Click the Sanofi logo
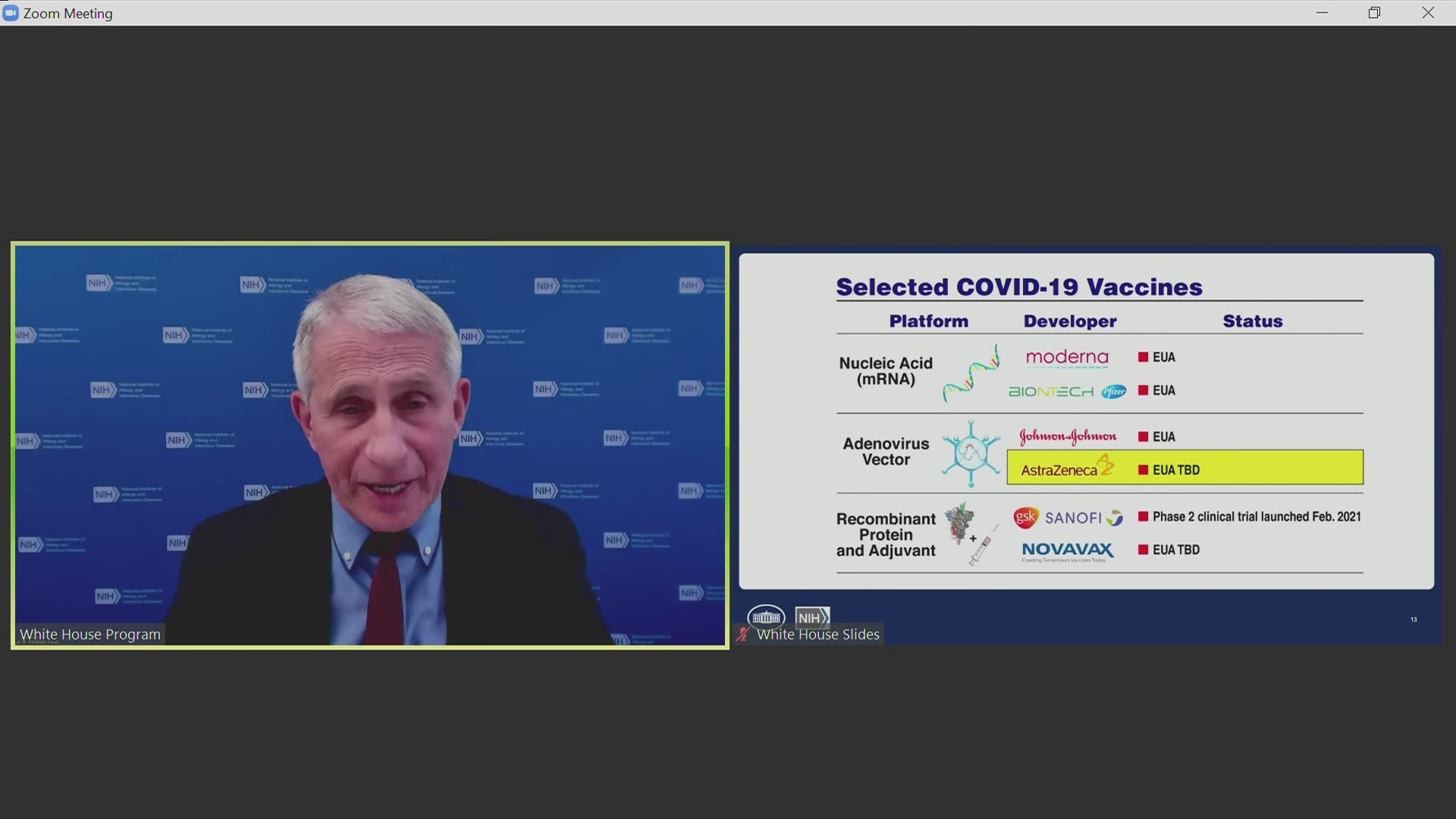Viewport: 1456px width, 819px height. [x=1084, y=518]
